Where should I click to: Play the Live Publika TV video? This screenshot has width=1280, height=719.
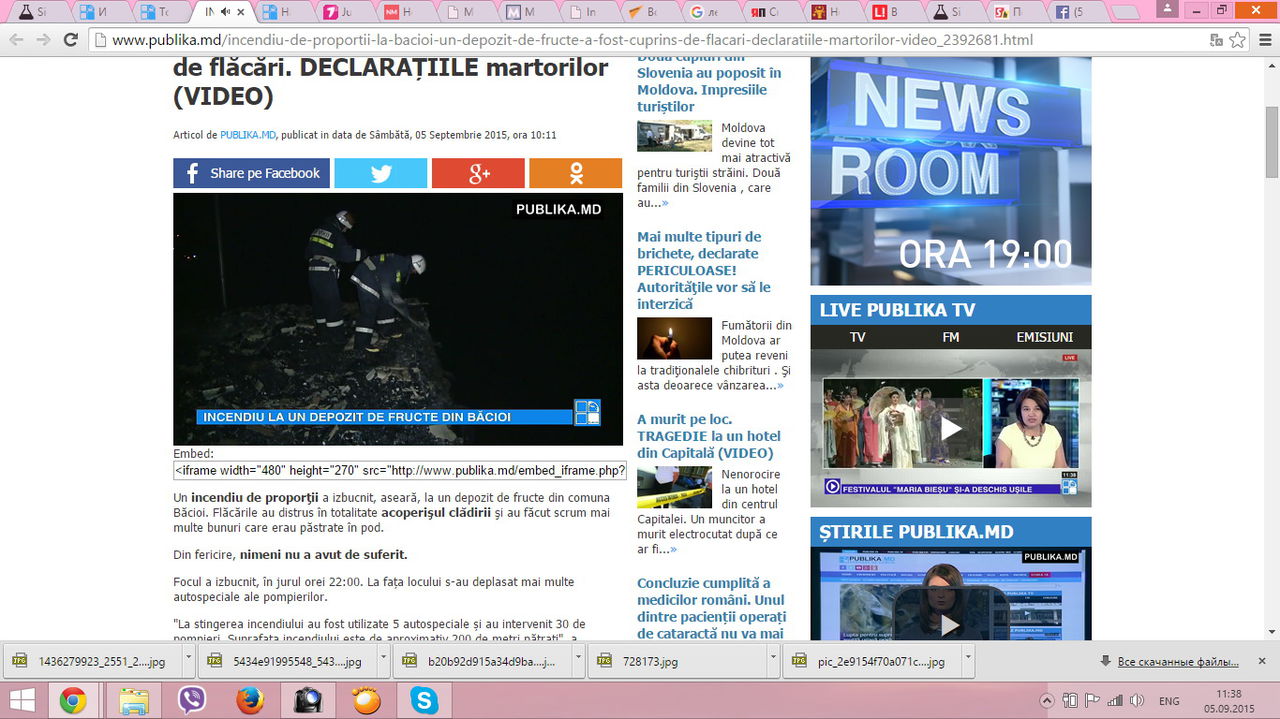pos(950,428)
